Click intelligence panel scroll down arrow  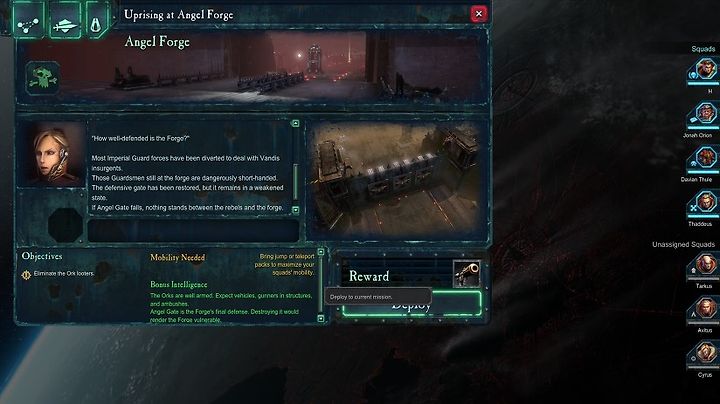click(x=321, y=318)
